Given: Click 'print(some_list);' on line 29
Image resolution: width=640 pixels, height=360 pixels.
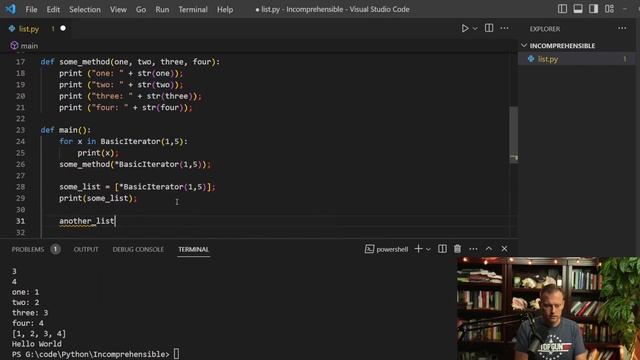Looking at the screenshot, I should point(98,198).
